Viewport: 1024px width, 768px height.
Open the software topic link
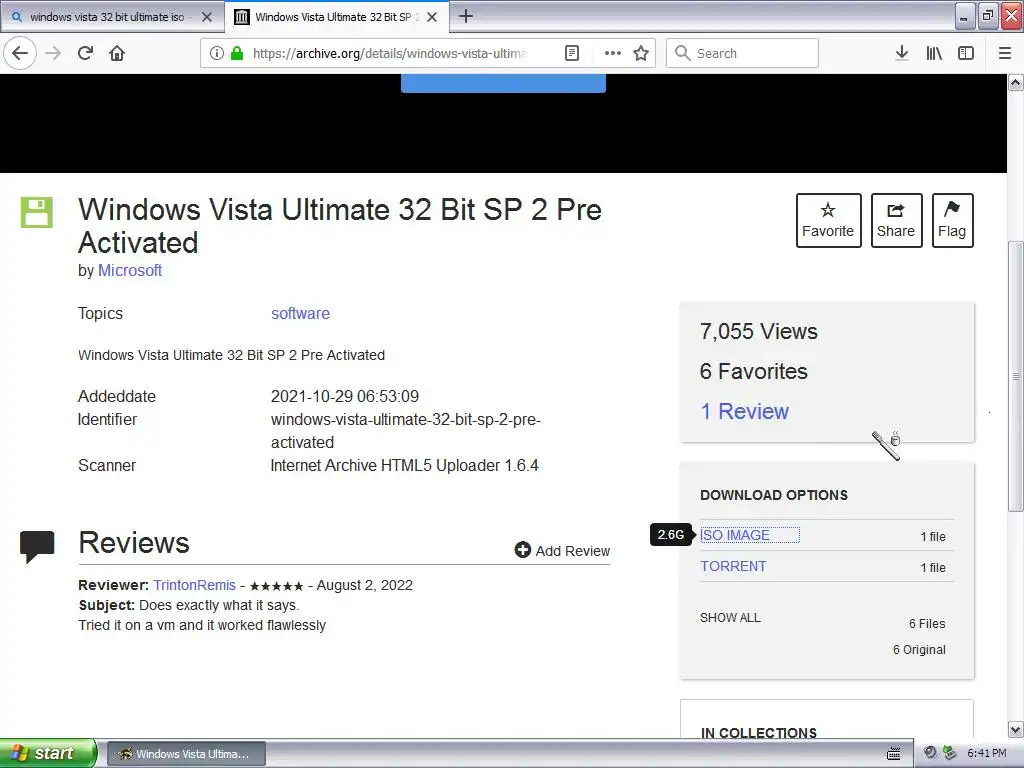[300, 313]
